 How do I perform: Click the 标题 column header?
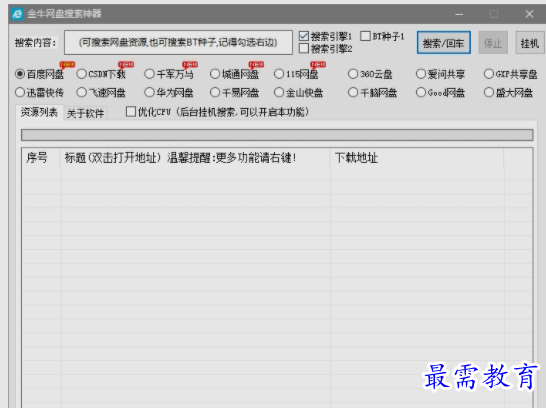click(195, 158)
